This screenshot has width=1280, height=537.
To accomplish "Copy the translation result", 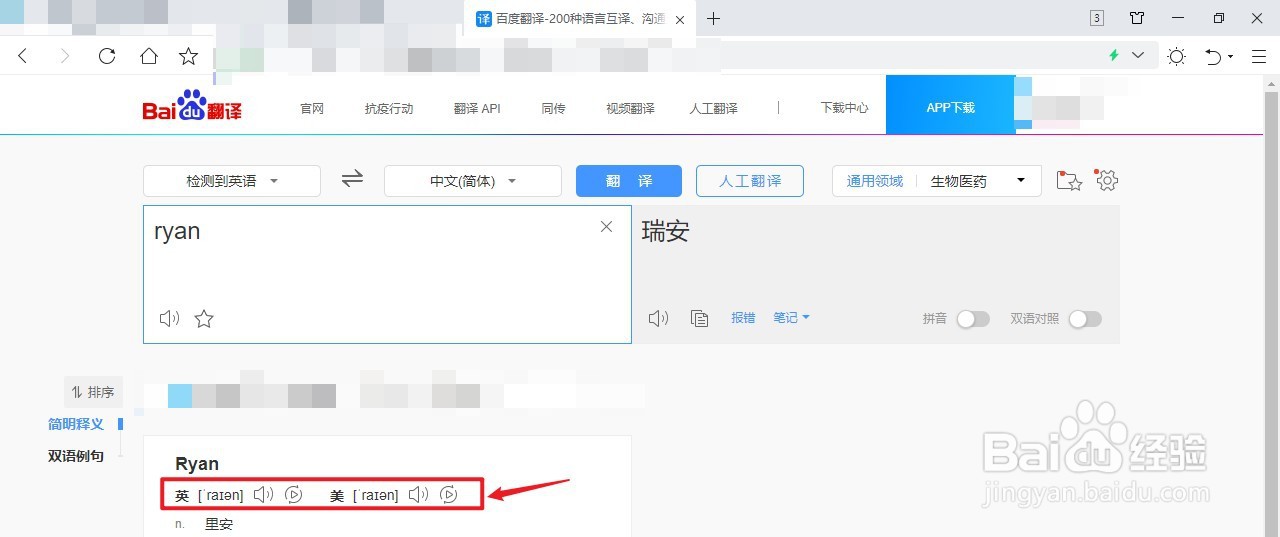I will [x=700, y=318].
